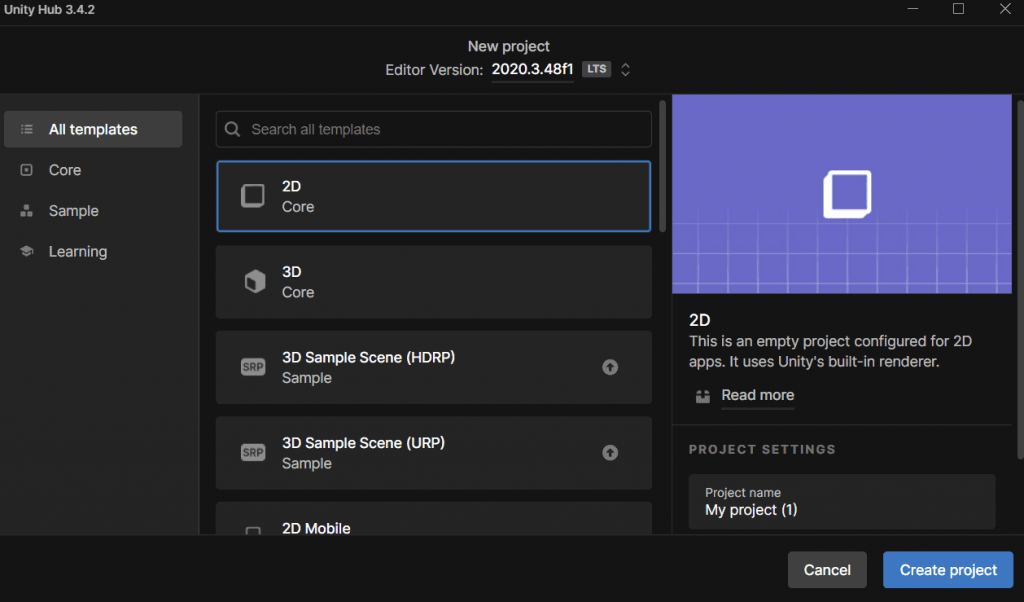Click the magnifier icon in search bar

233,129
